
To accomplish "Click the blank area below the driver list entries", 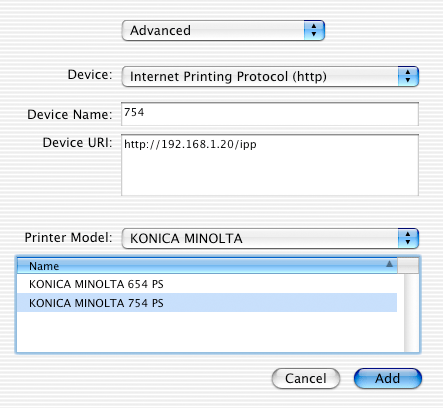I will 207,332.
